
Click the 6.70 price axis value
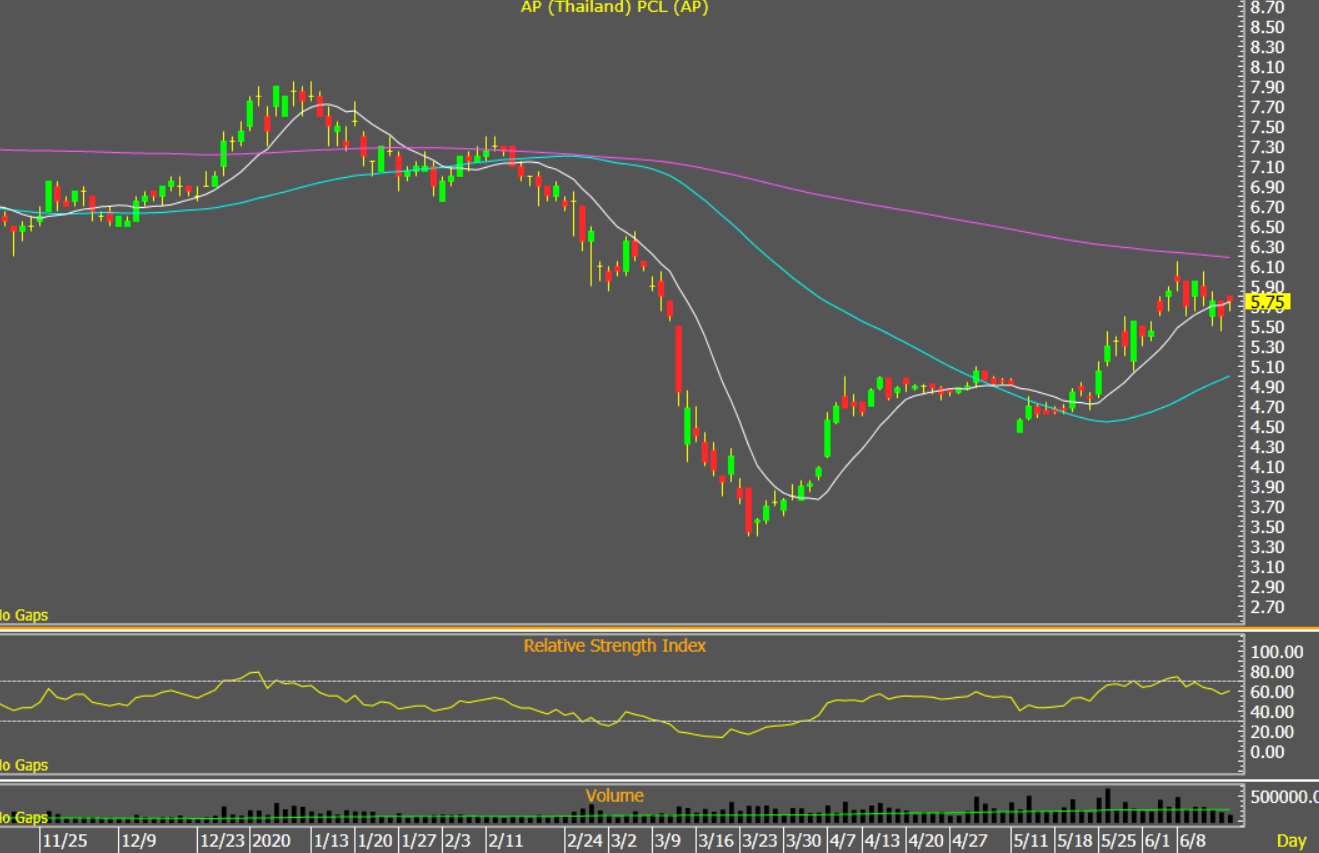coord(1268,208)
